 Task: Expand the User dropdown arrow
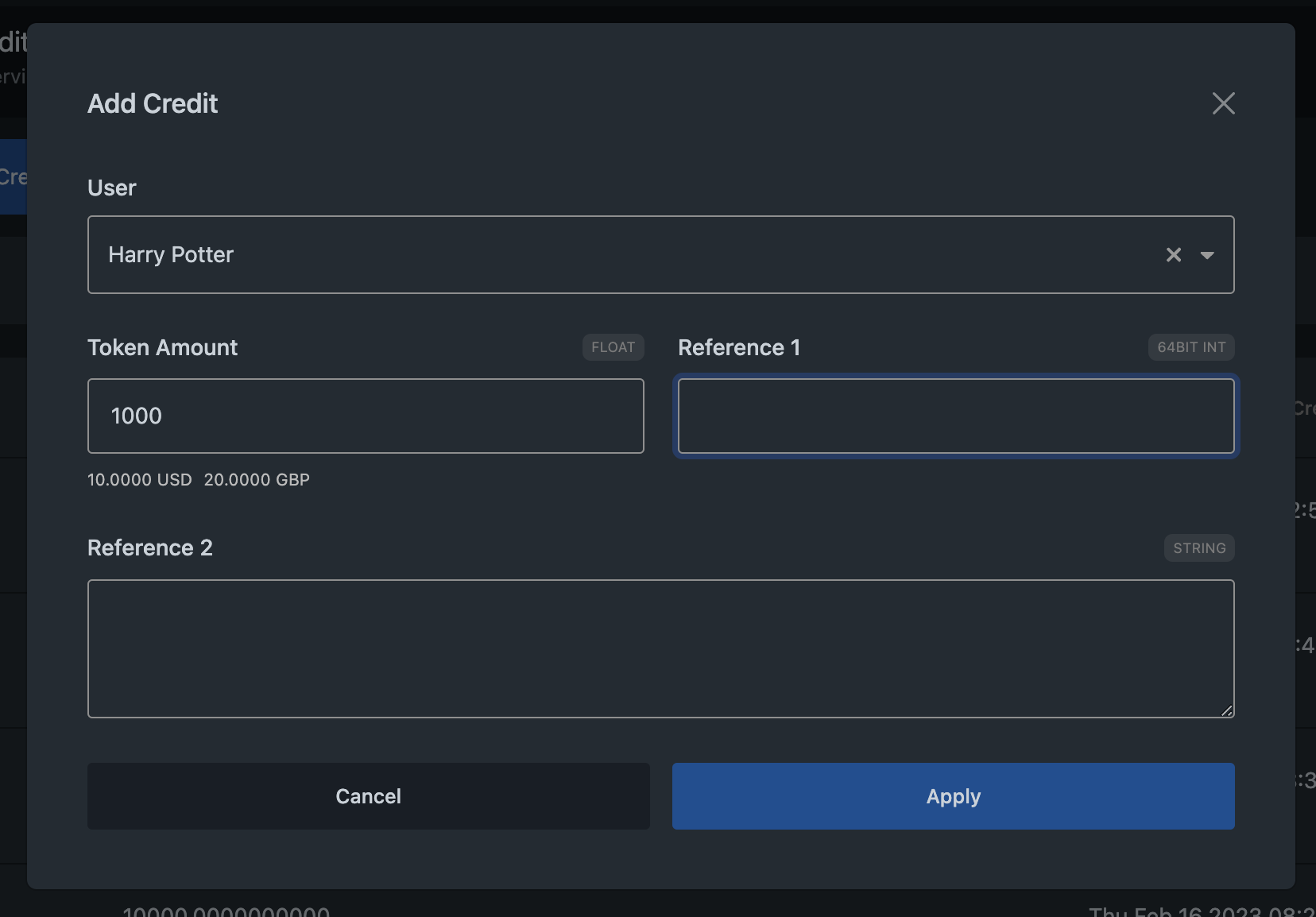[x=1207, y=255]
